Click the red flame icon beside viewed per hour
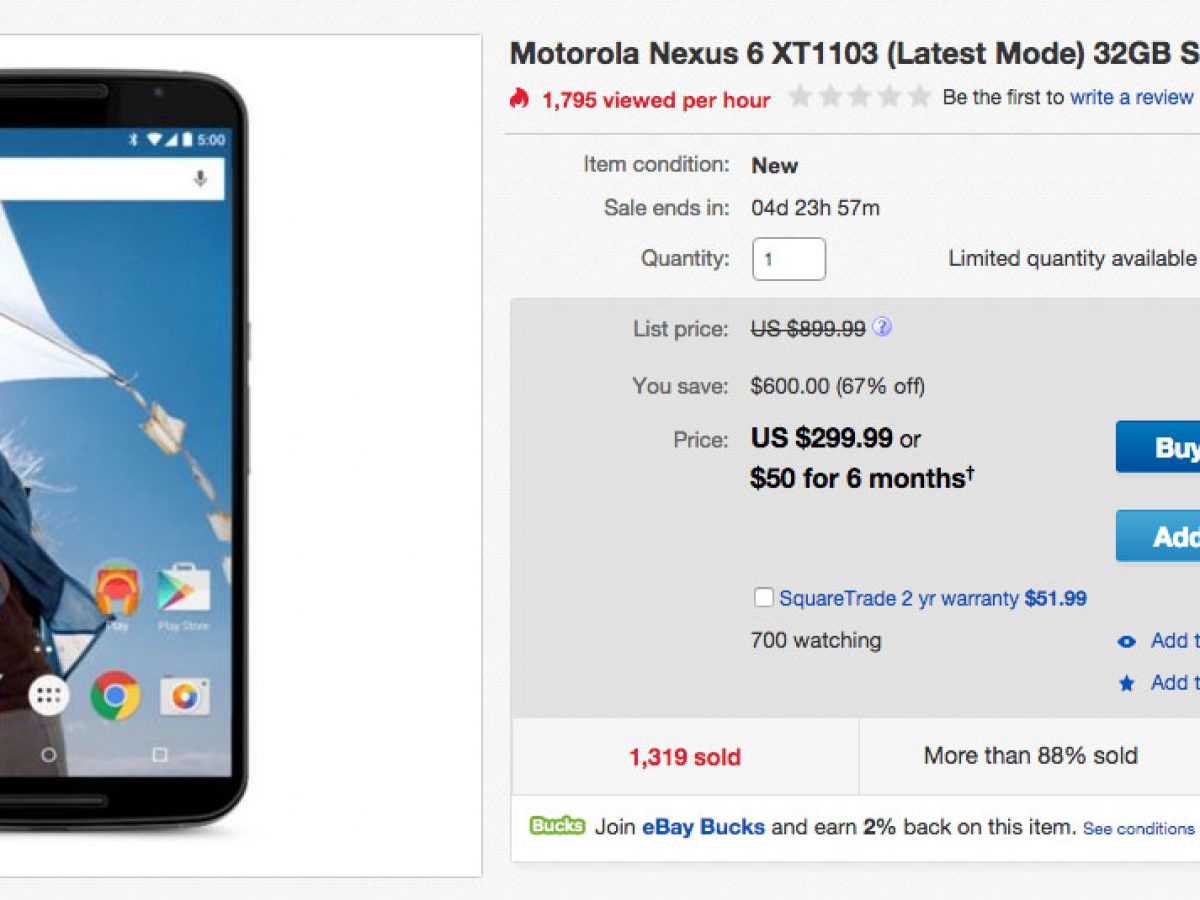 point(519,98)
